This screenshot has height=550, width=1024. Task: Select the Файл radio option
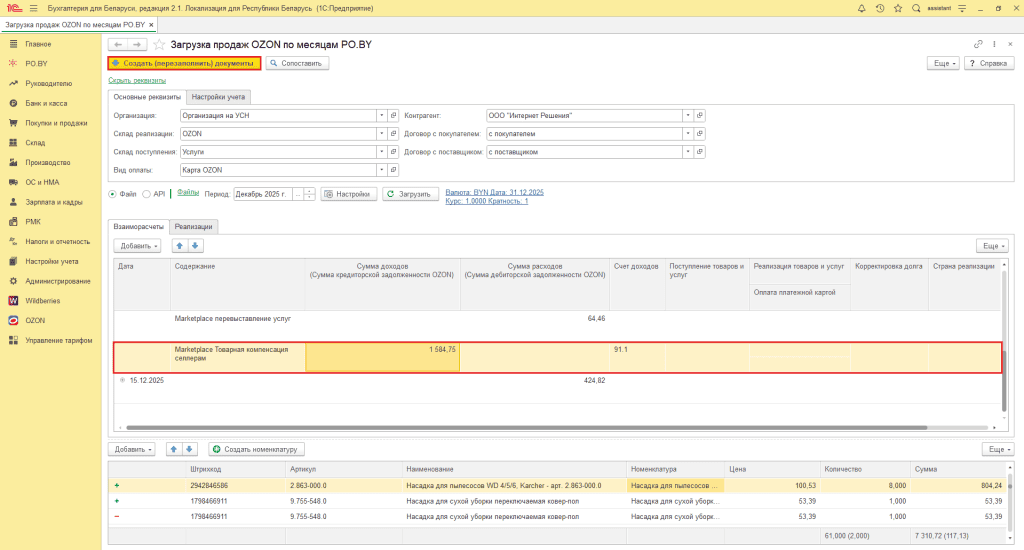click(112, 194)
